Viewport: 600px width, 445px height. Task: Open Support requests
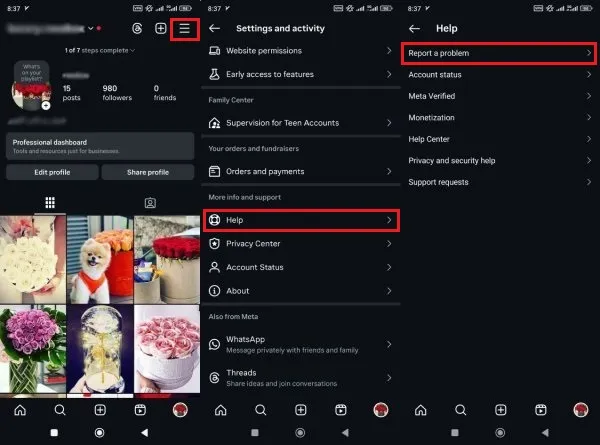pyautogui.click(x=499, y=182)
